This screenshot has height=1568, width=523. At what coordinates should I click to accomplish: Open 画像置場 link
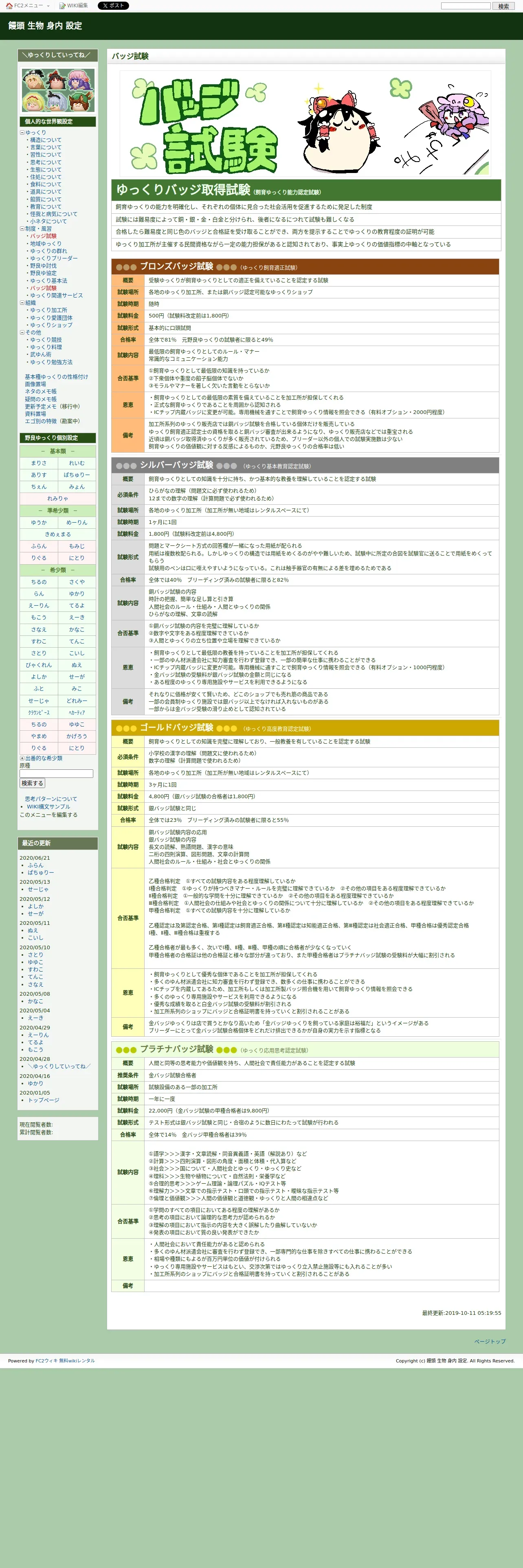coord(35,384)
